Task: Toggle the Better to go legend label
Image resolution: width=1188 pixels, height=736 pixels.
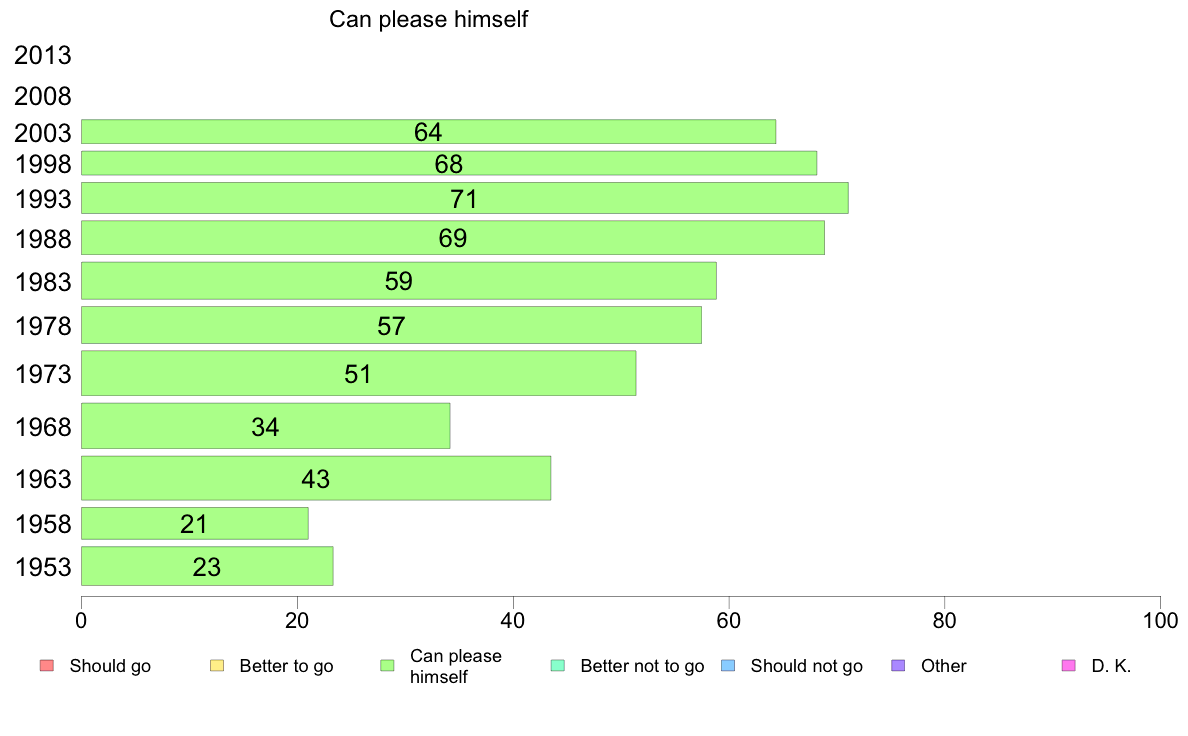Action: pos(286,666)
